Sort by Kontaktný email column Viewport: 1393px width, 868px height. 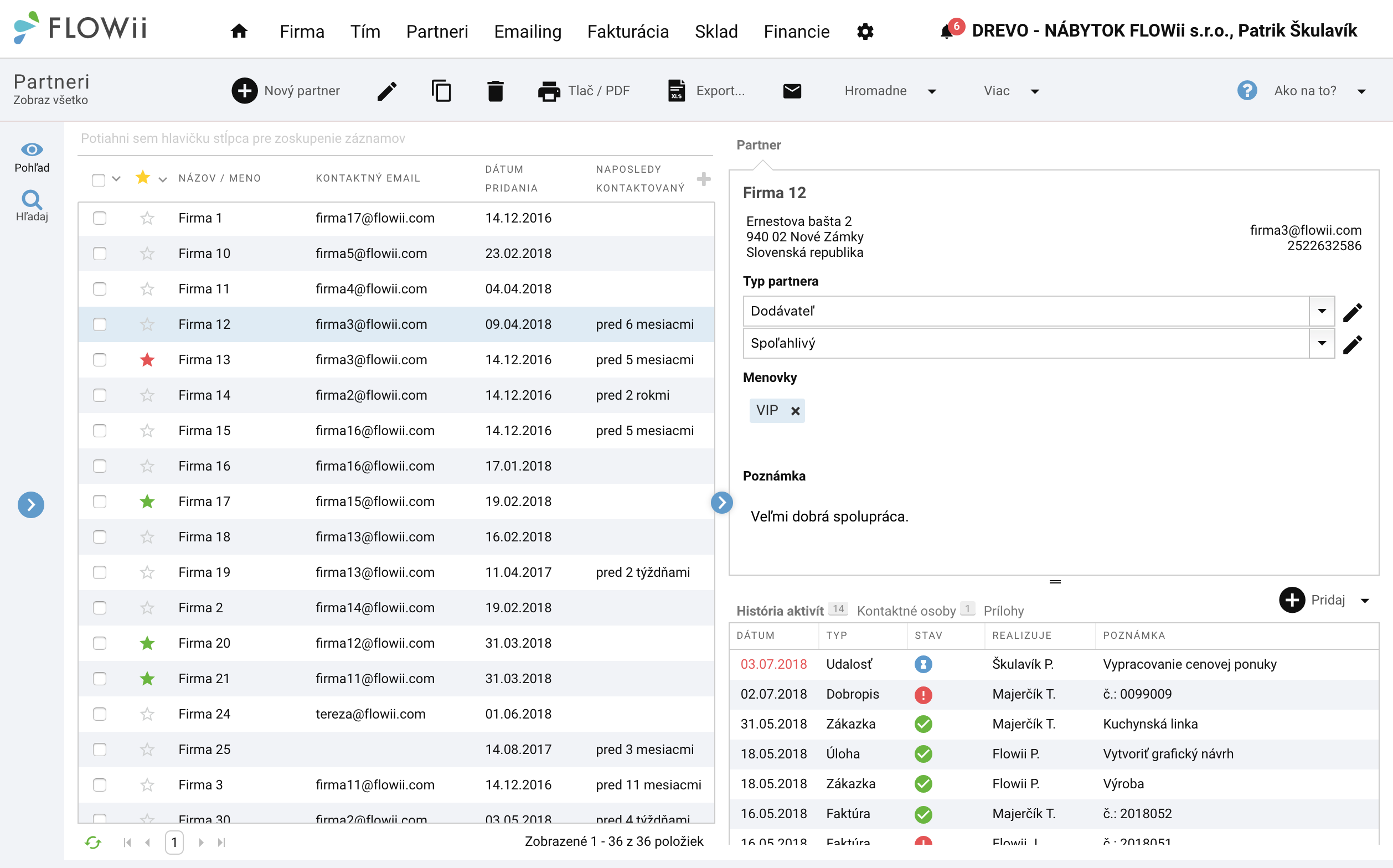(x=368, y=179)
